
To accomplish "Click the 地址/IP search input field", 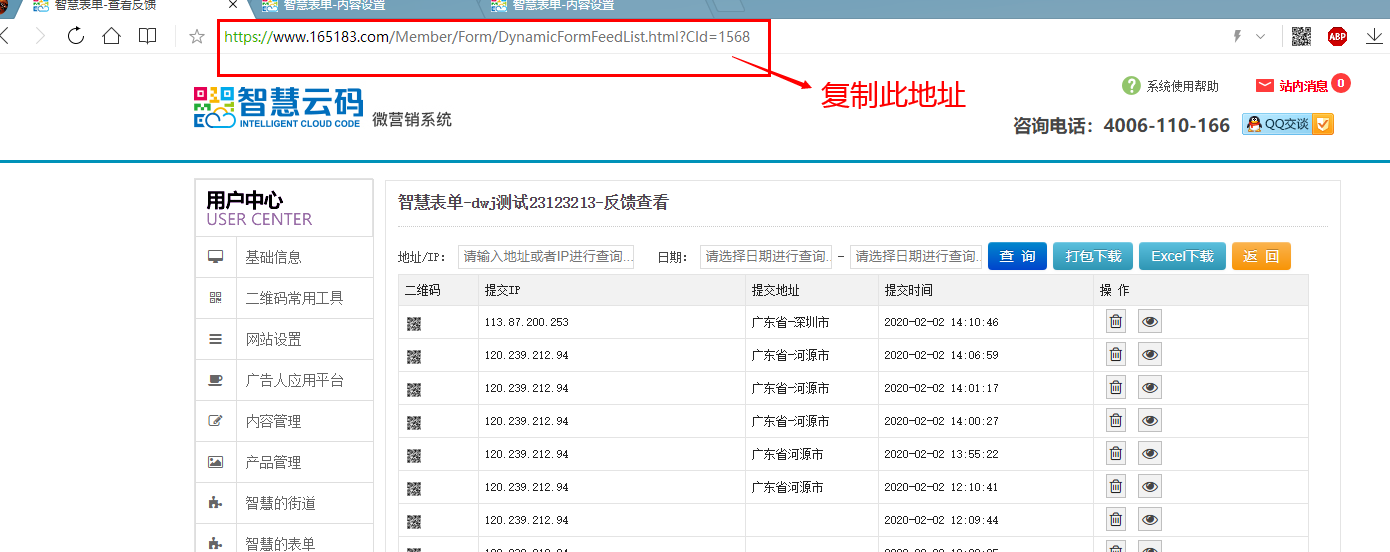I will click(x=547, y=257).
